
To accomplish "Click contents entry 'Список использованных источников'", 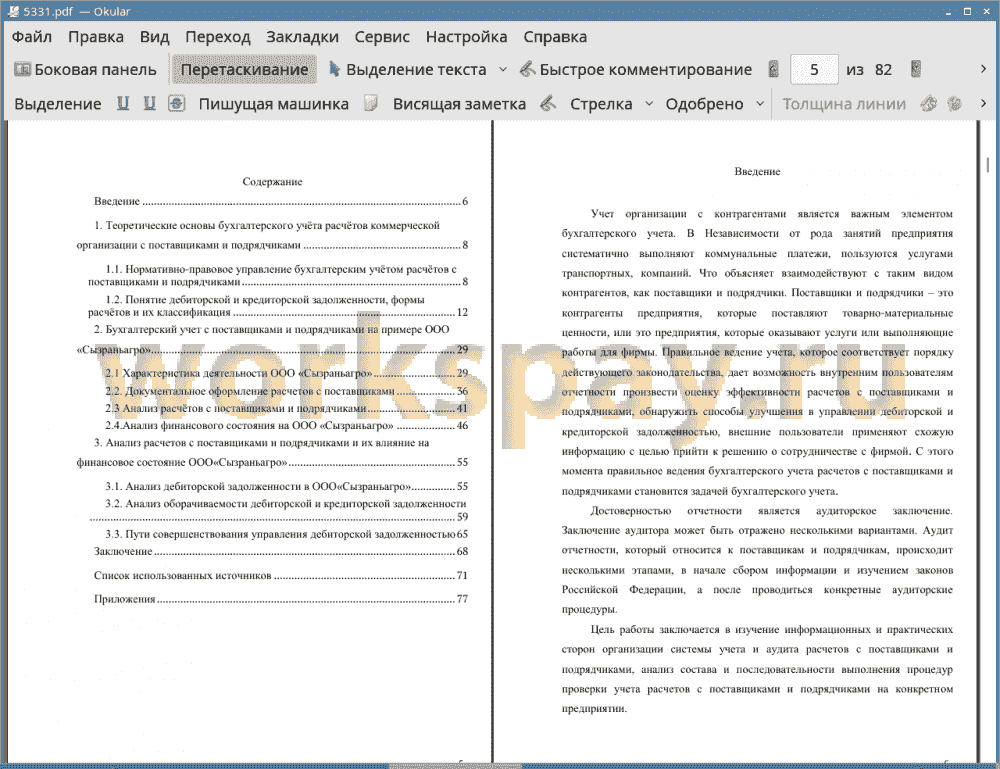I will (281, 576).
